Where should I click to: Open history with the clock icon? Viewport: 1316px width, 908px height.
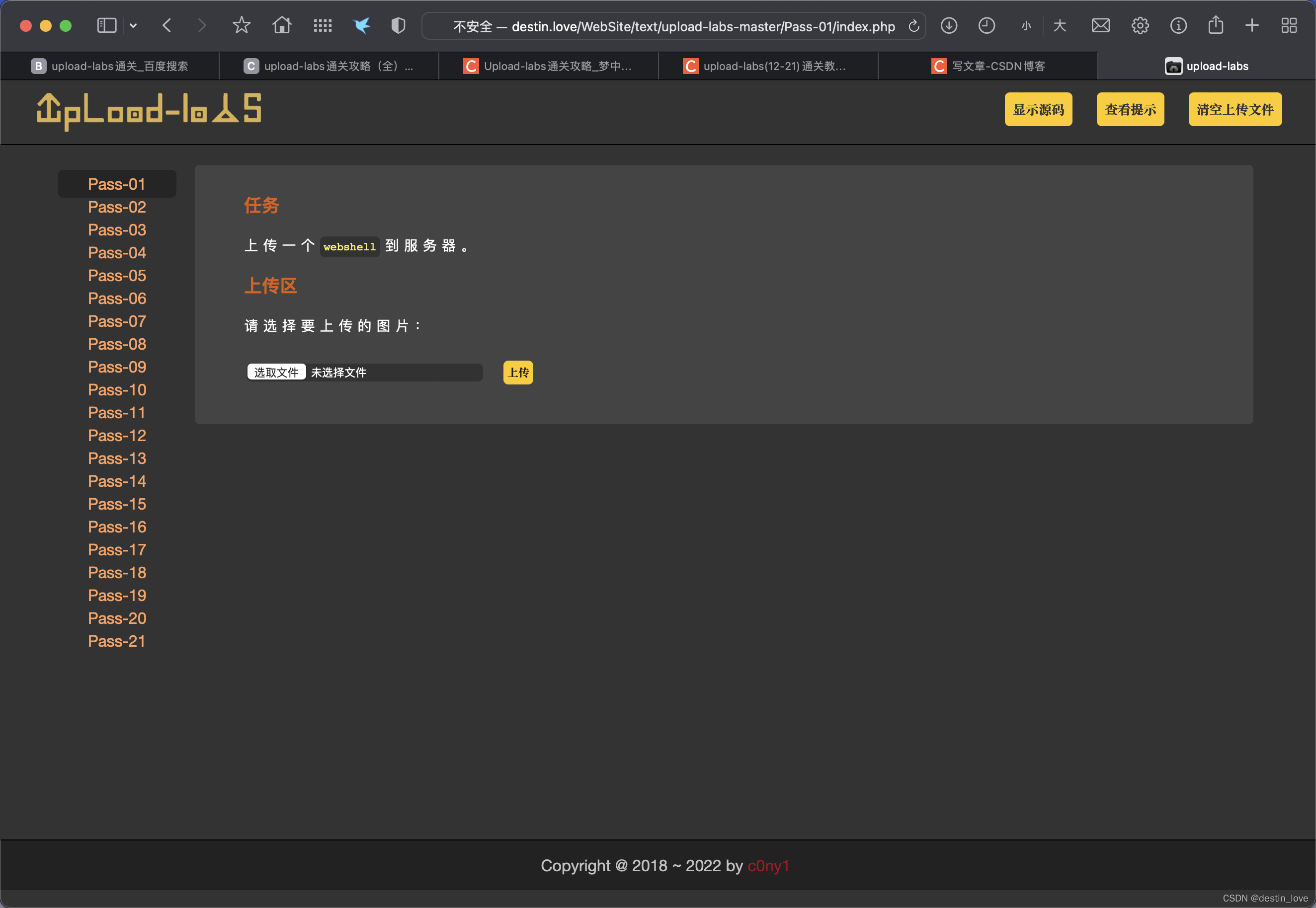click(987, 25)
